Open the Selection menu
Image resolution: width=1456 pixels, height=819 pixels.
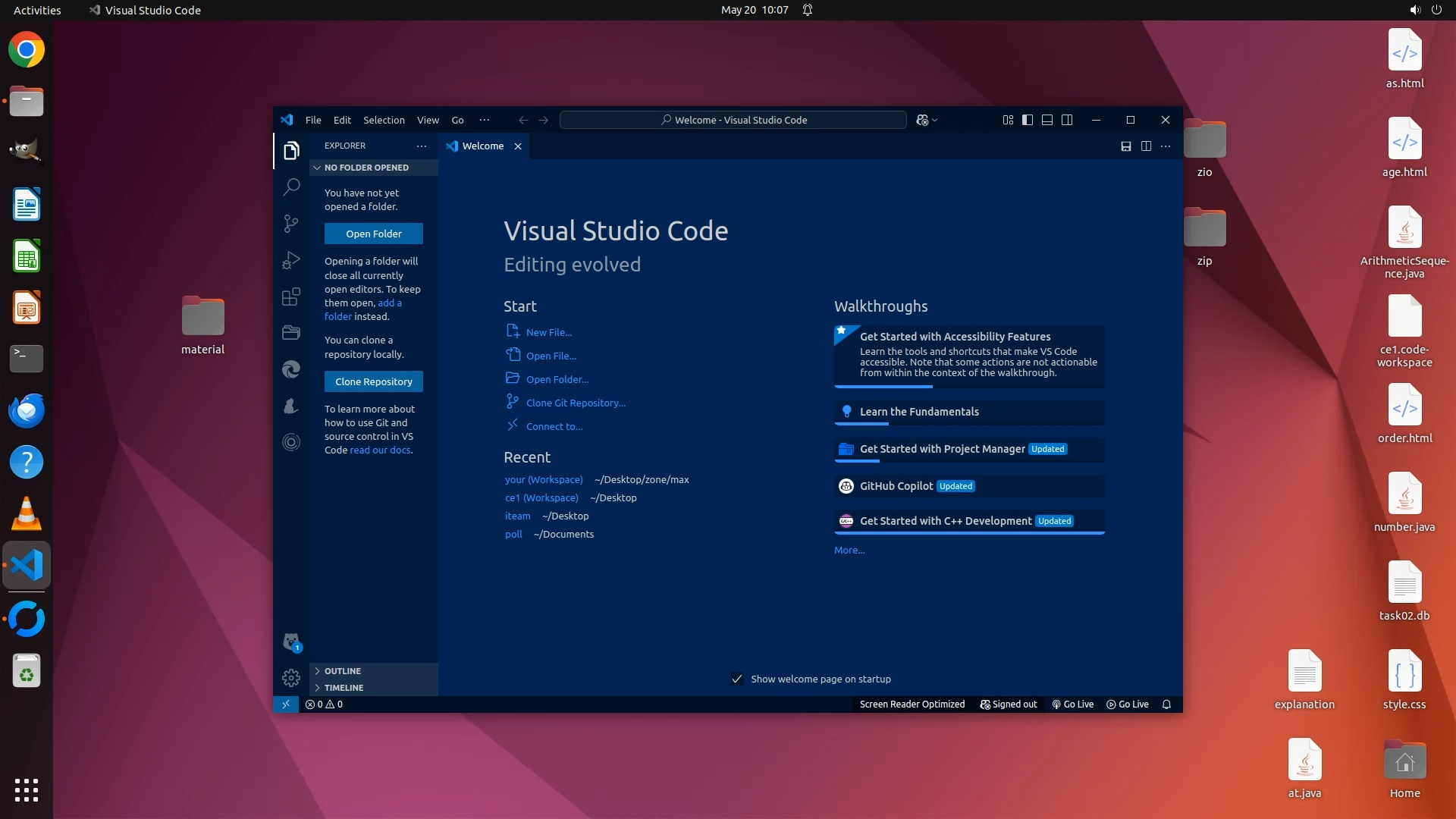tap(384, 120)
